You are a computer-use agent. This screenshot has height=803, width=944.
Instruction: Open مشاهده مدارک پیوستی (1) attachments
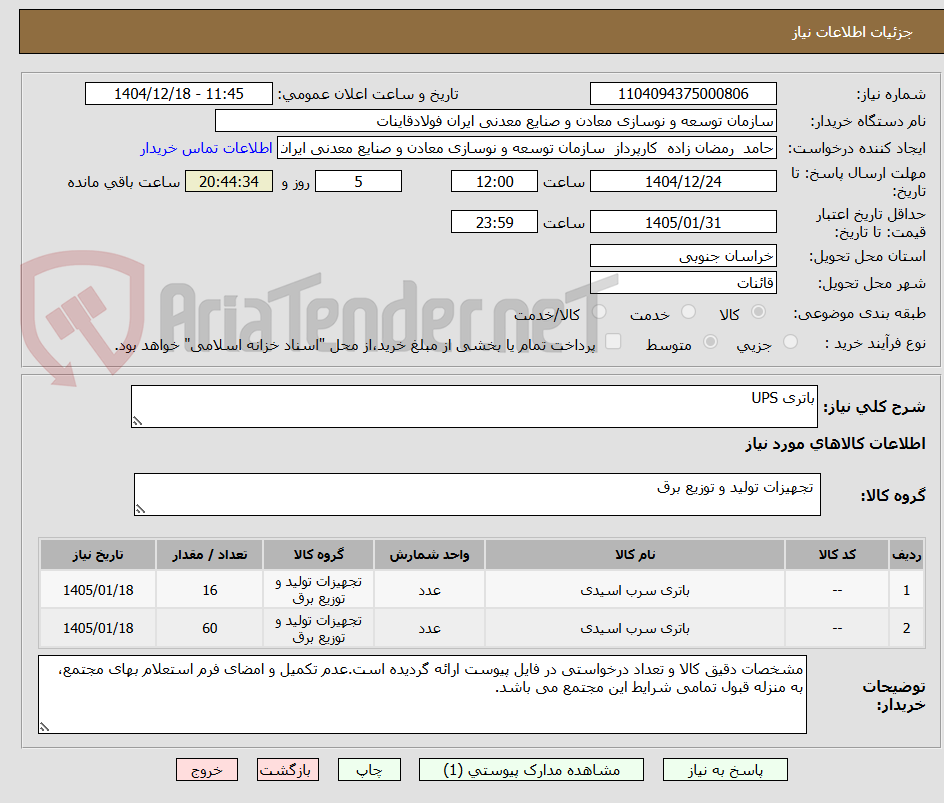pyautogui.click(x=531, y=770)
